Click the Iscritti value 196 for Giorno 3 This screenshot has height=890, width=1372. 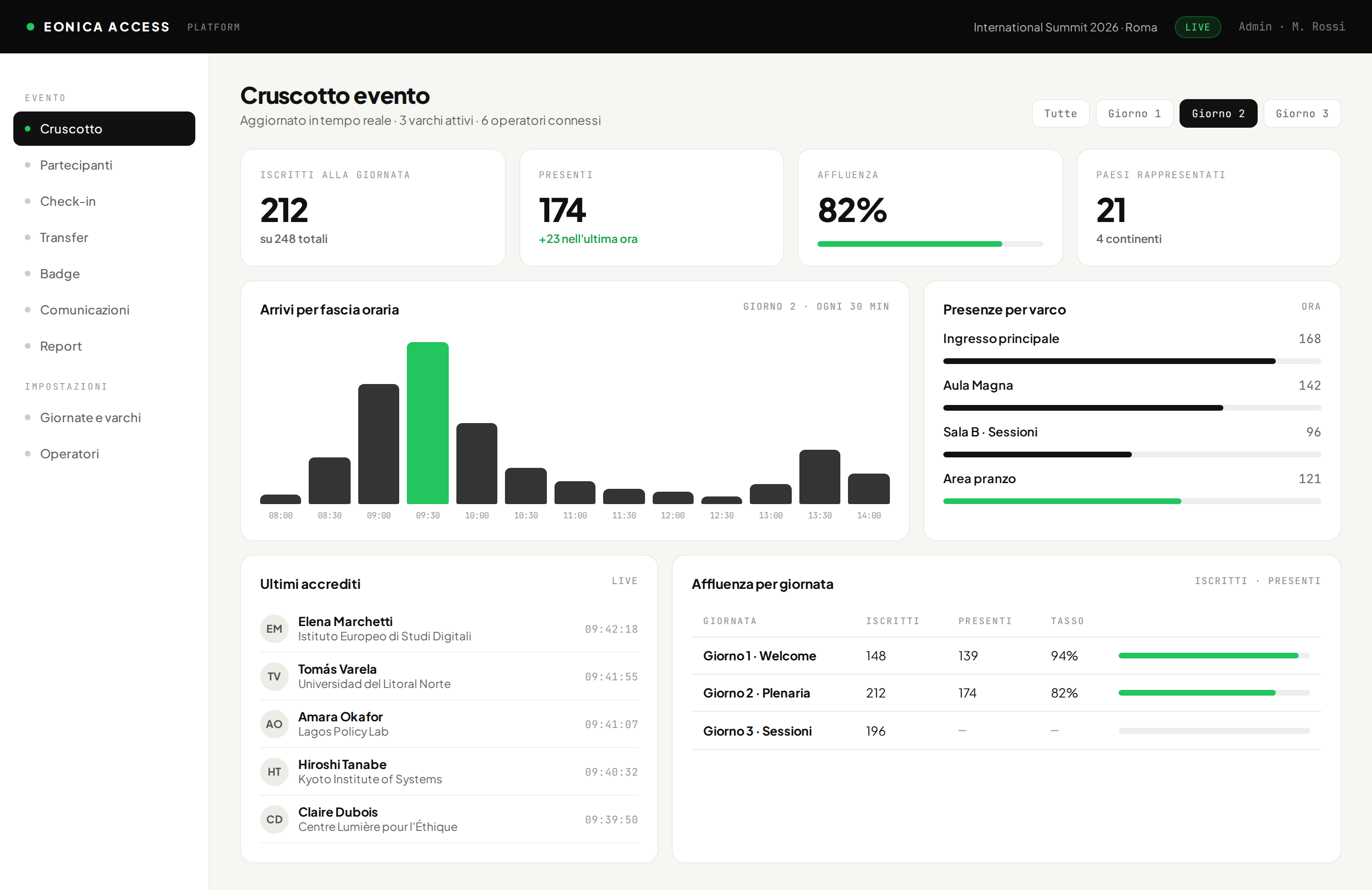coord(876,731)
